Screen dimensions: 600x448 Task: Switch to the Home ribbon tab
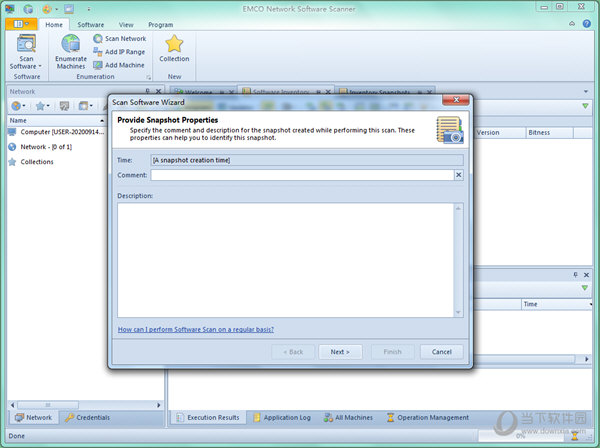tap(54, 24)
